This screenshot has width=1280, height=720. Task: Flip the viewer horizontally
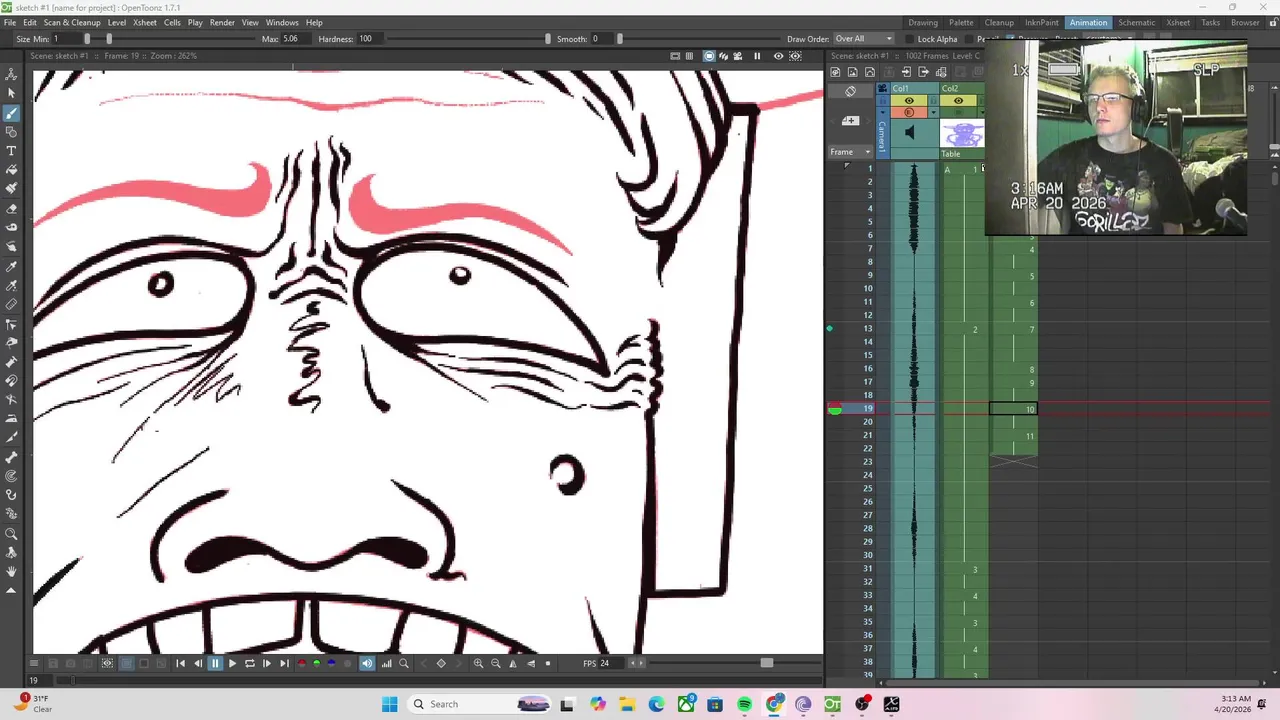[513, 663]
